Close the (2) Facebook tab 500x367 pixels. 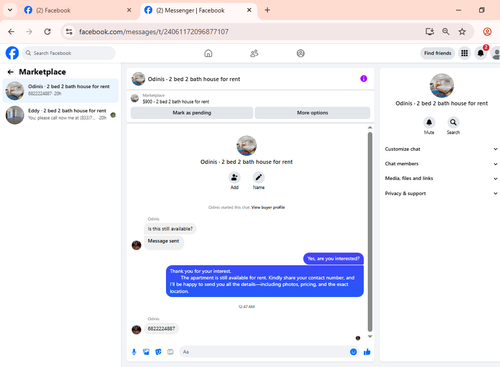[x=129, y=10]
